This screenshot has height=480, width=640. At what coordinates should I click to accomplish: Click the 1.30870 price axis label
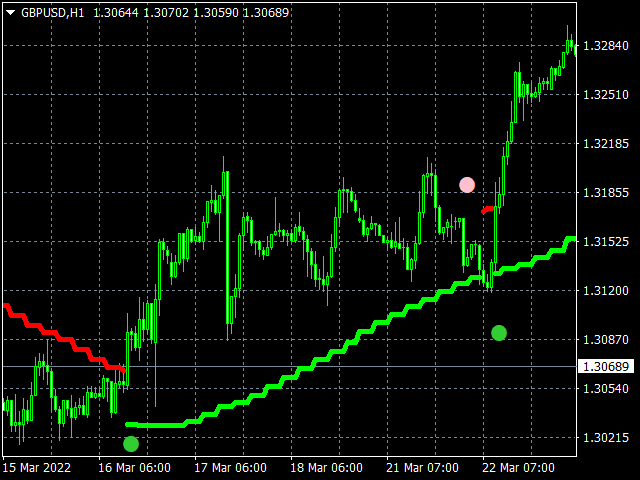tap(606, 340)
